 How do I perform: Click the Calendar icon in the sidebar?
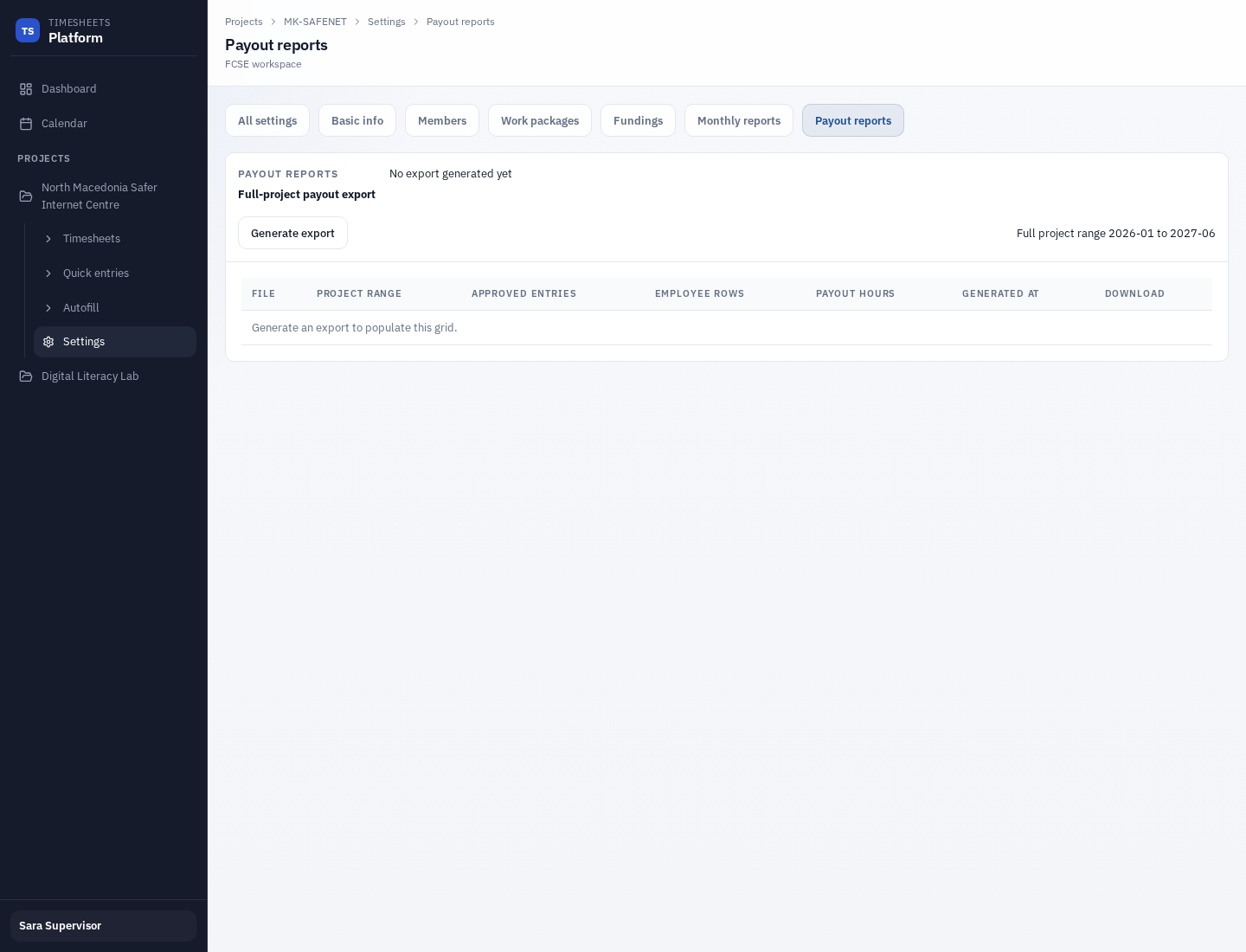[x=25, y=123]
